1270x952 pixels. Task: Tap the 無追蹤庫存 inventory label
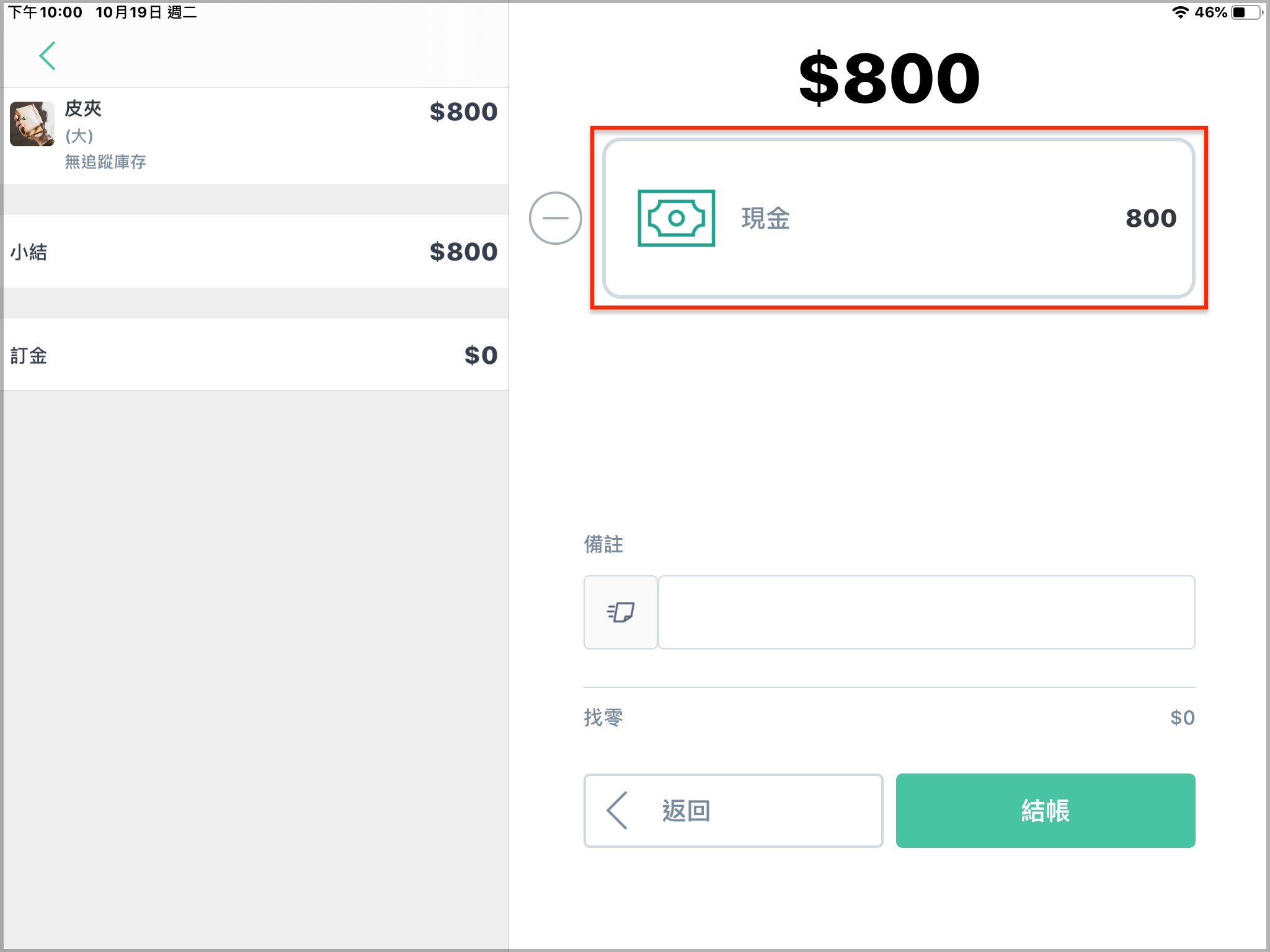tap(105, 162)
